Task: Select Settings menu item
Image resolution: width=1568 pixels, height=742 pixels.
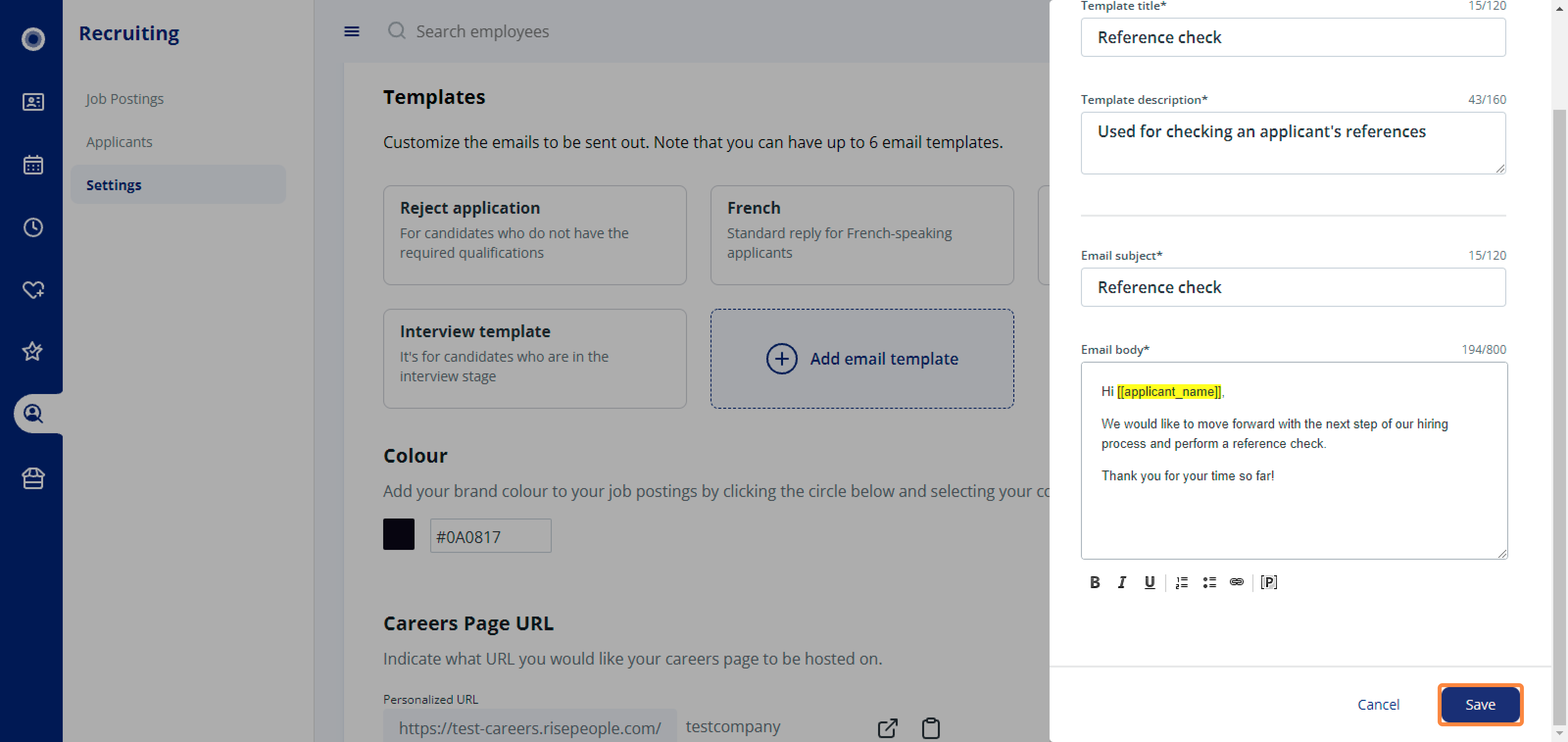Action: click(x=178, y=184)
